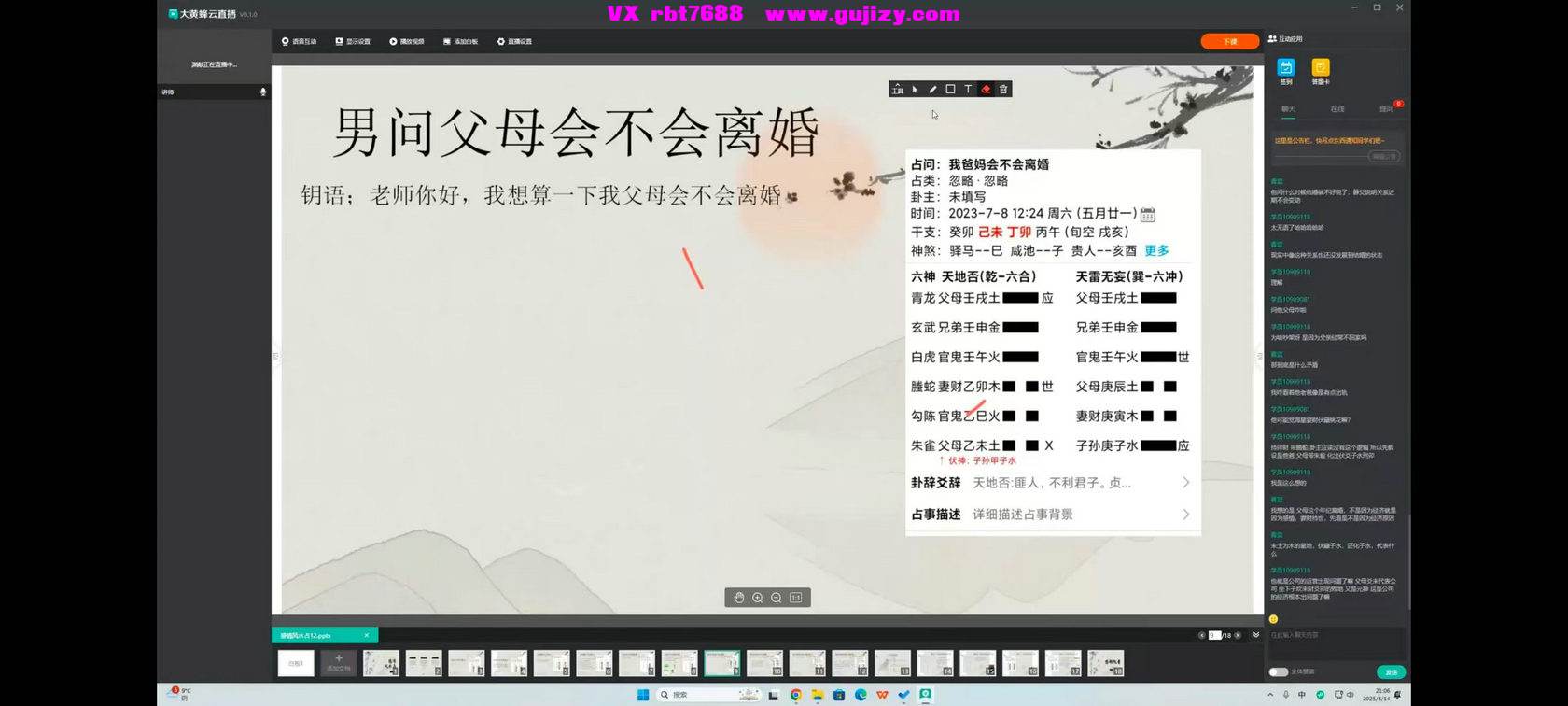The width and height of the screenshot is (1568, 706).
Task: Reset slide zoom to 1:1
Action: click(796, 598)
